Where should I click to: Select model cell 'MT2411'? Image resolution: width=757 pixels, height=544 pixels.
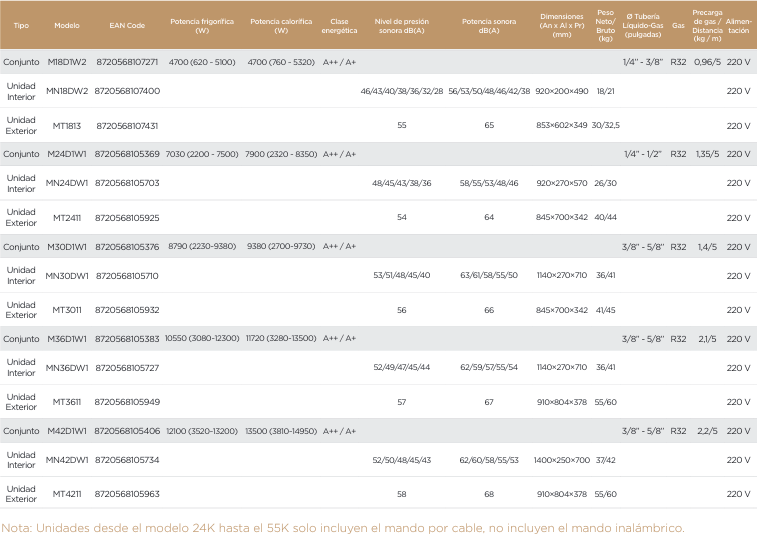click(67, 218)
